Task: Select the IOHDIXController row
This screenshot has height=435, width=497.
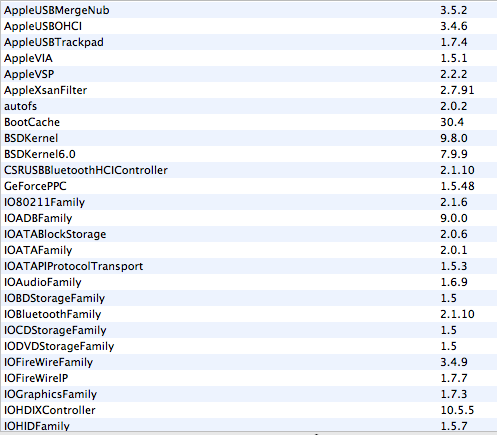Action: pyautogui.click(x=248, y=410)
